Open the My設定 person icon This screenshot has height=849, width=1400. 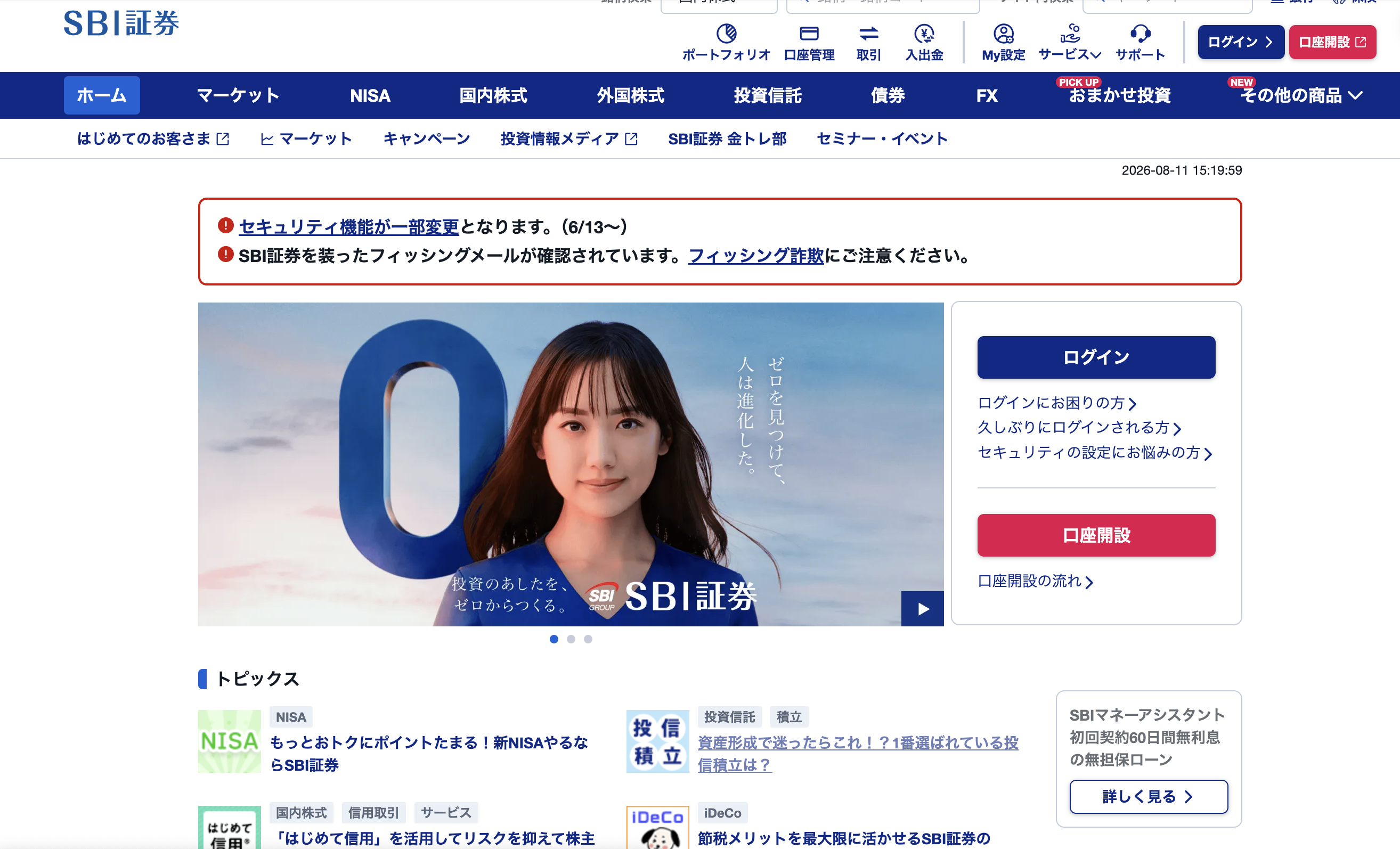pyautogui.click(x=1004, y=34)
